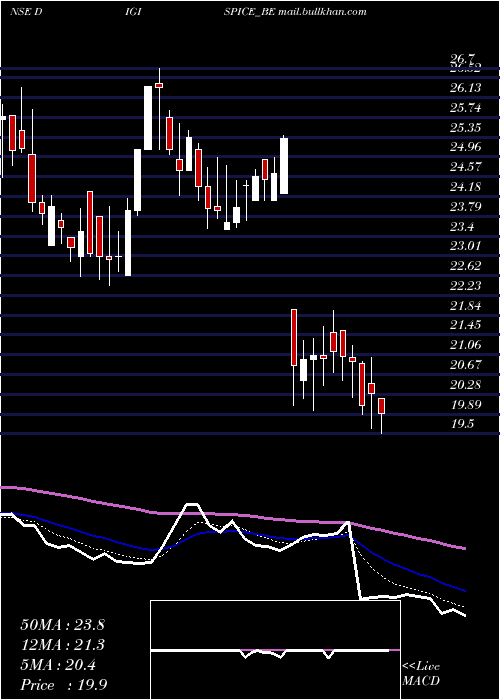
Task: Click the 20.28 price axis label
Action: pyautogui.click(x=466, y=385)
